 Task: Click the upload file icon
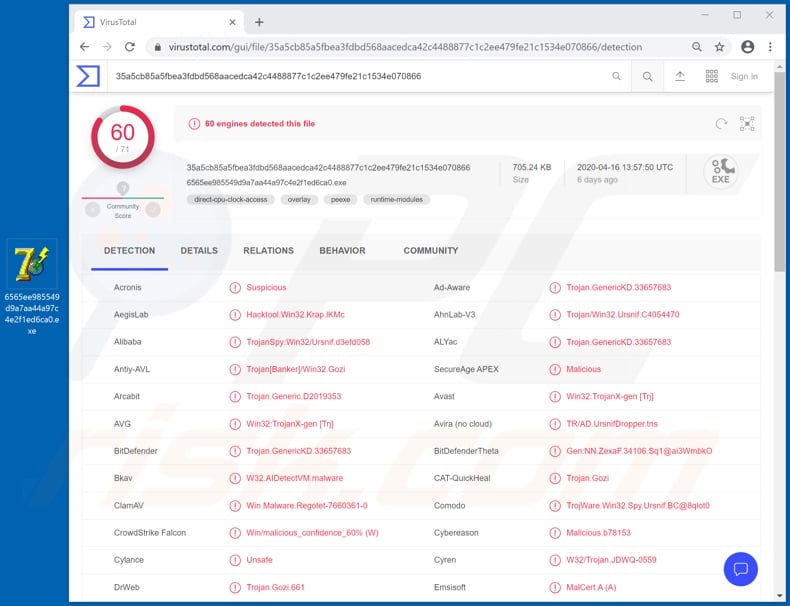680,76
